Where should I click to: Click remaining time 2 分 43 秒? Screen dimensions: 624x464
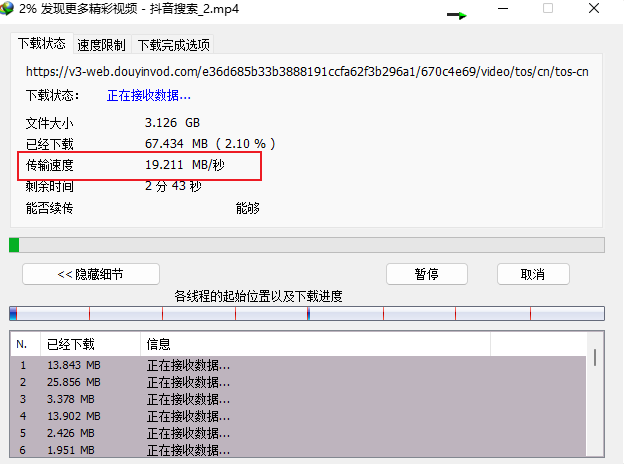pyautogui.click(x=173, y=186)
